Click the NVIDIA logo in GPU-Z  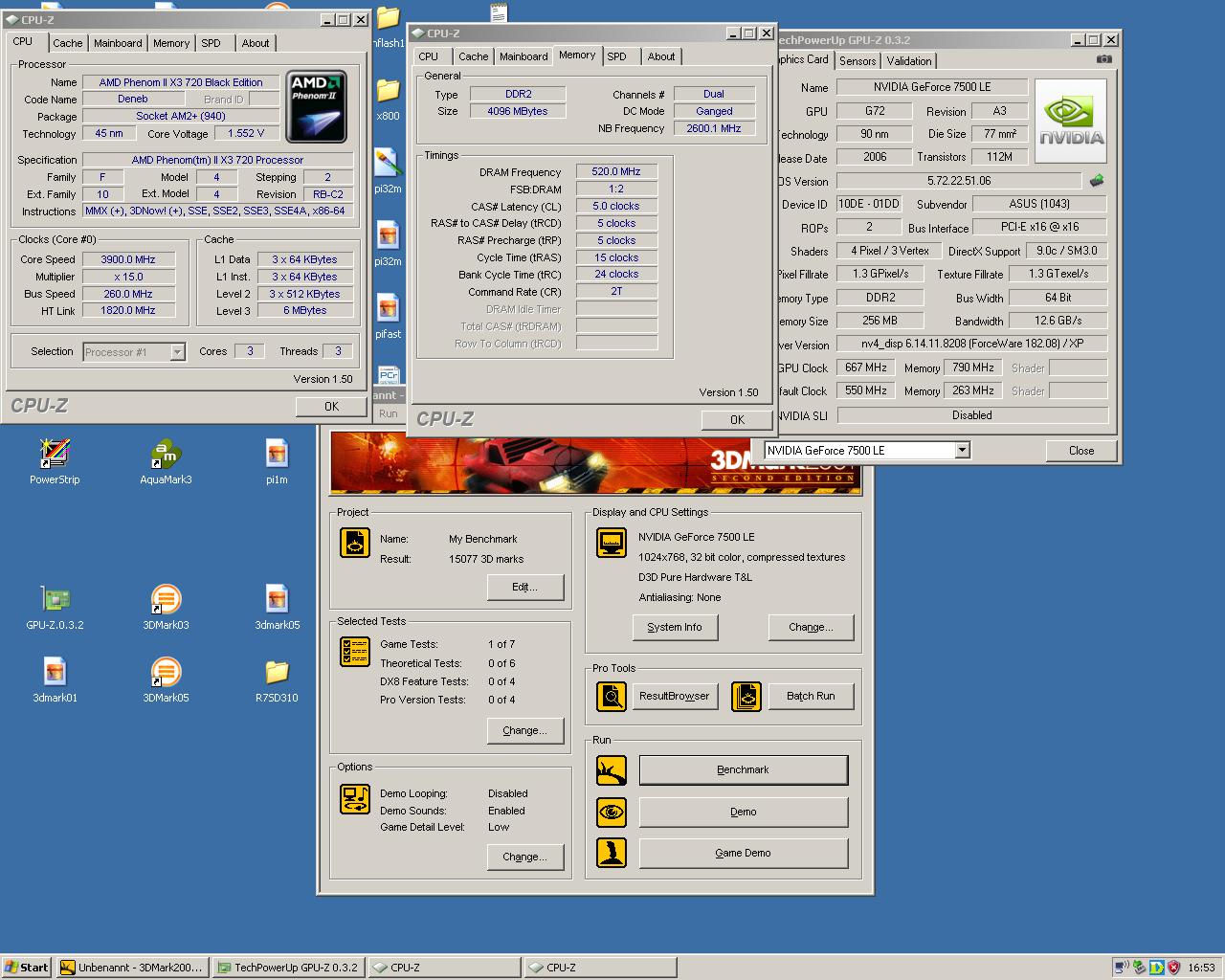(x=1071, y=122)
